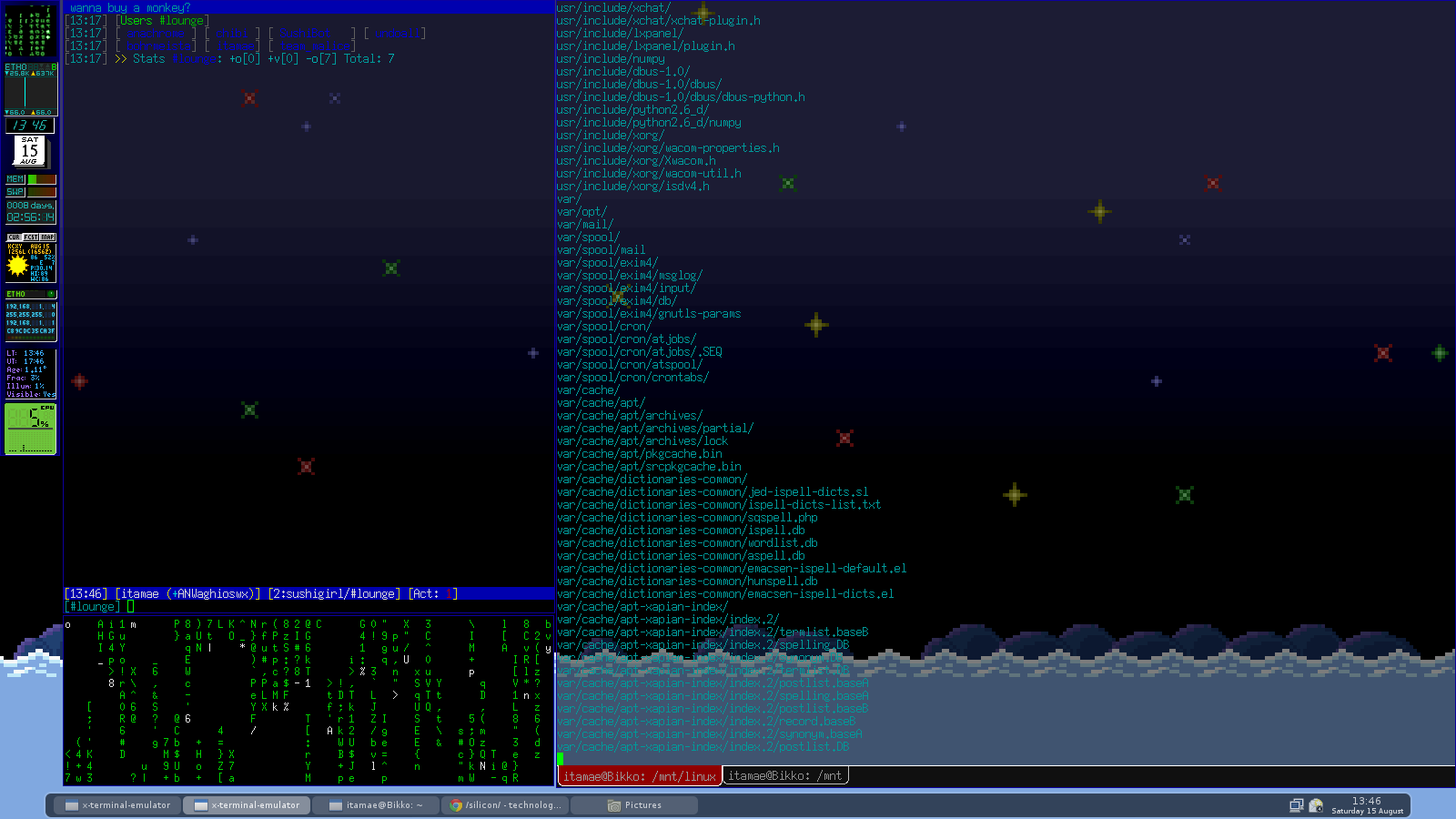Click the matrix dockapp at top of dock

pyautogui.click(x=30, y=31)
